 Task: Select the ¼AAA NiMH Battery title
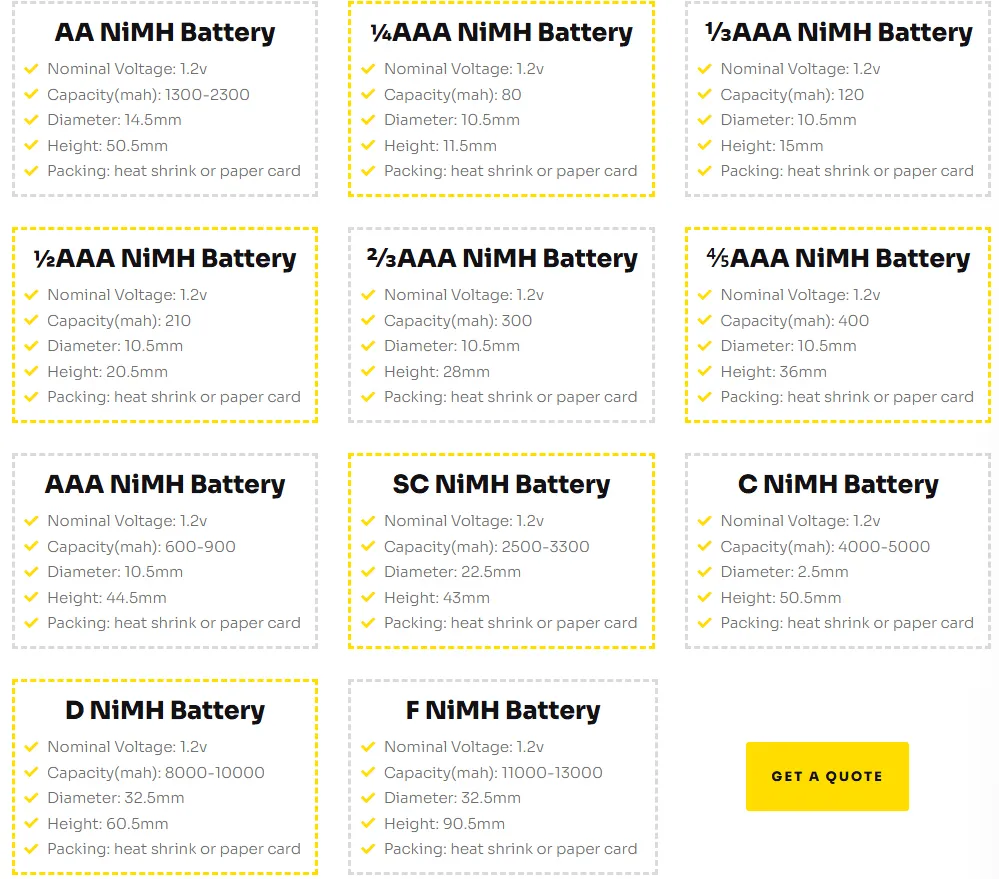[501, 33]
